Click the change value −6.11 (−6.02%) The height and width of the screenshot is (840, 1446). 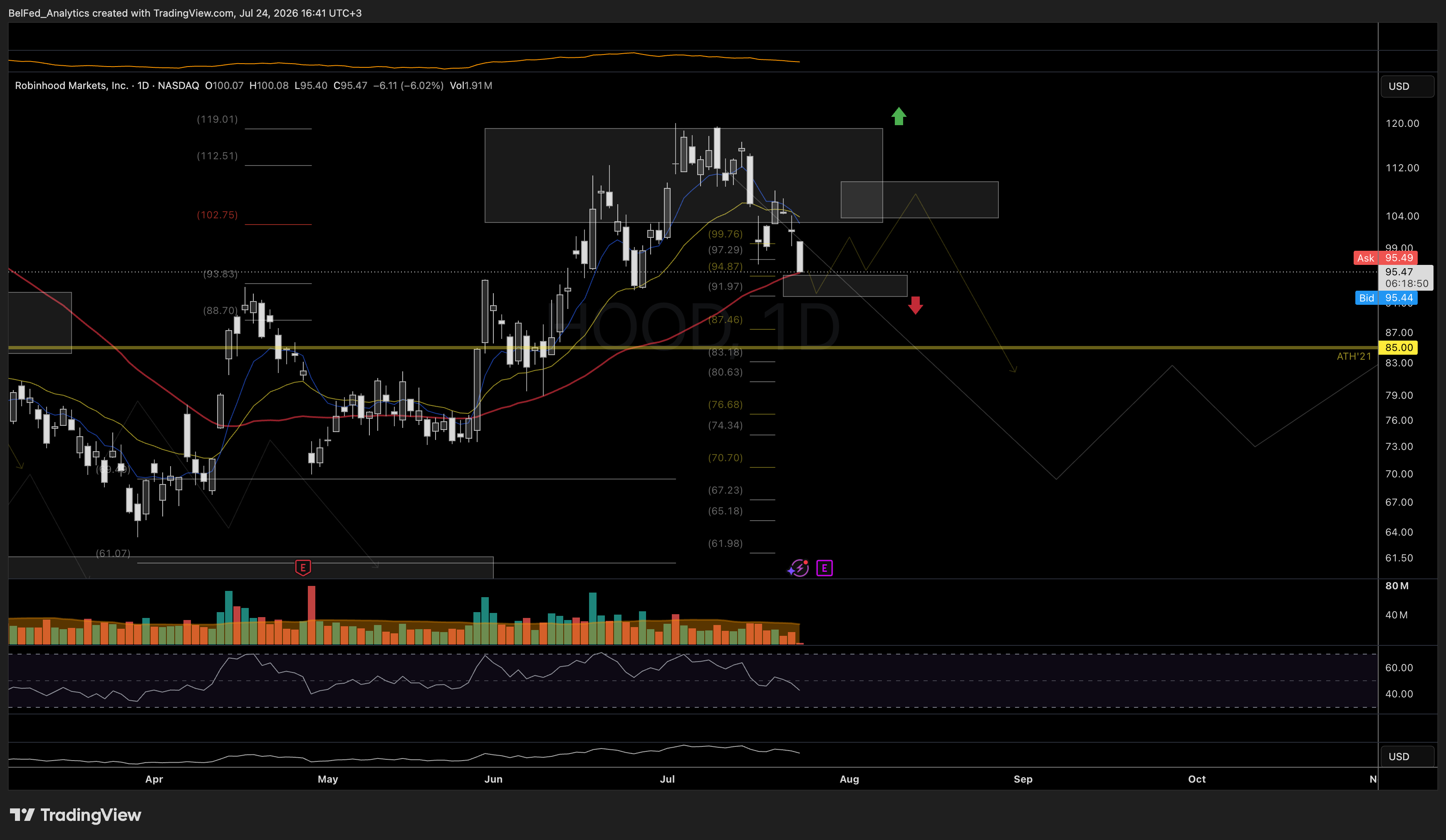pyautogui.click(x=409, y=86)
